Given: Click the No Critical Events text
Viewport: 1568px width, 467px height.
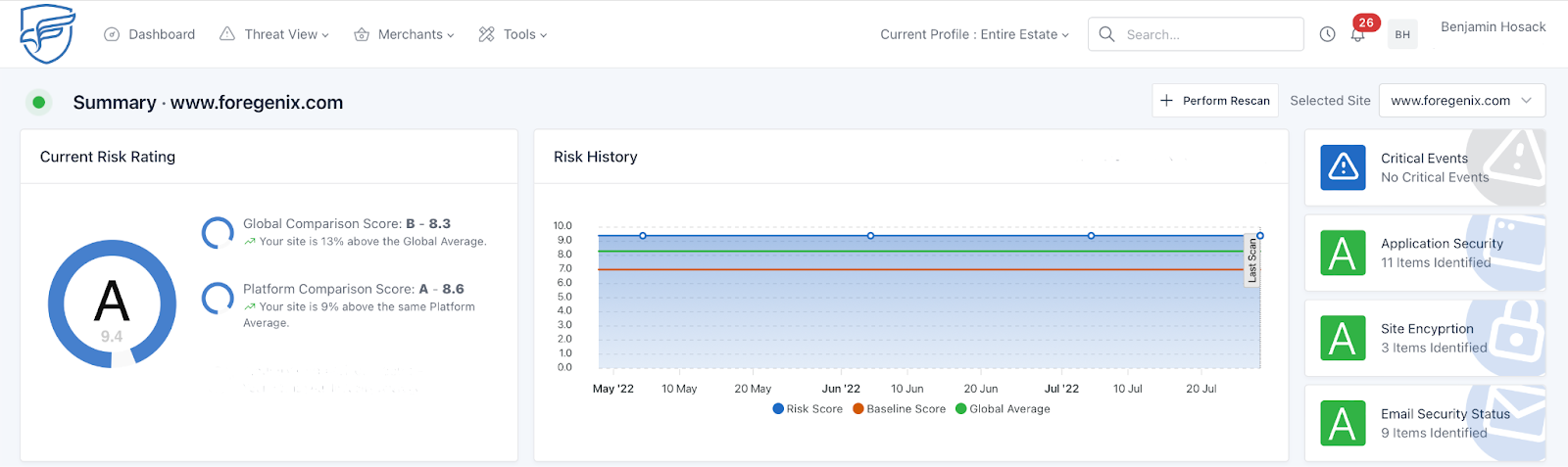Looking at the screenshot, I should click(1435, 177).
